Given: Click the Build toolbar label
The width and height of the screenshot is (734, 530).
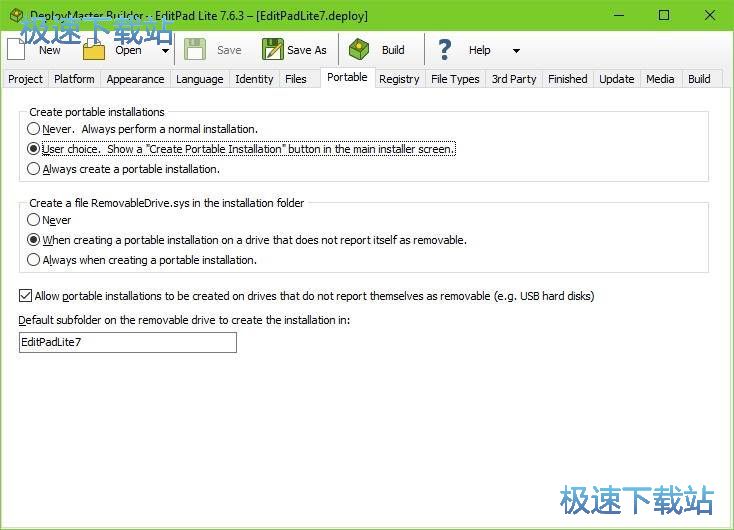Looking at the screenshot, I should point(393,50).
